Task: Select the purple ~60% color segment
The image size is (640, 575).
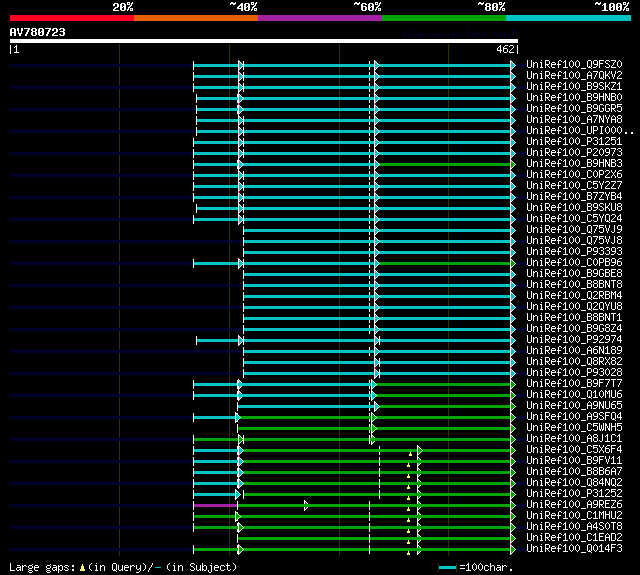Action: (x=320, y=18)
